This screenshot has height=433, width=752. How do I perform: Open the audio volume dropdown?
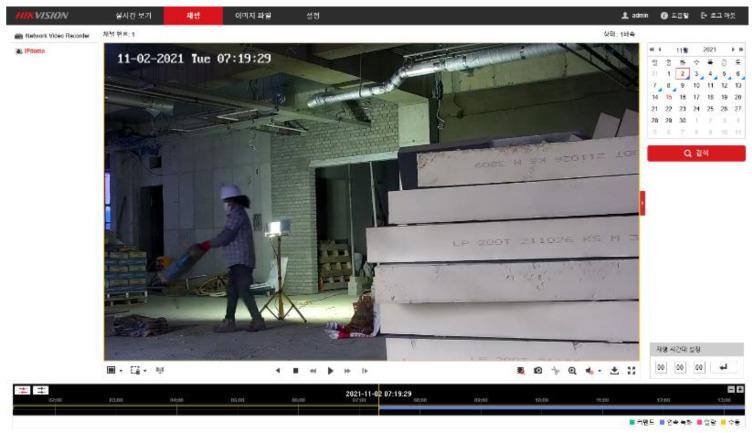(x=593, y=370)
